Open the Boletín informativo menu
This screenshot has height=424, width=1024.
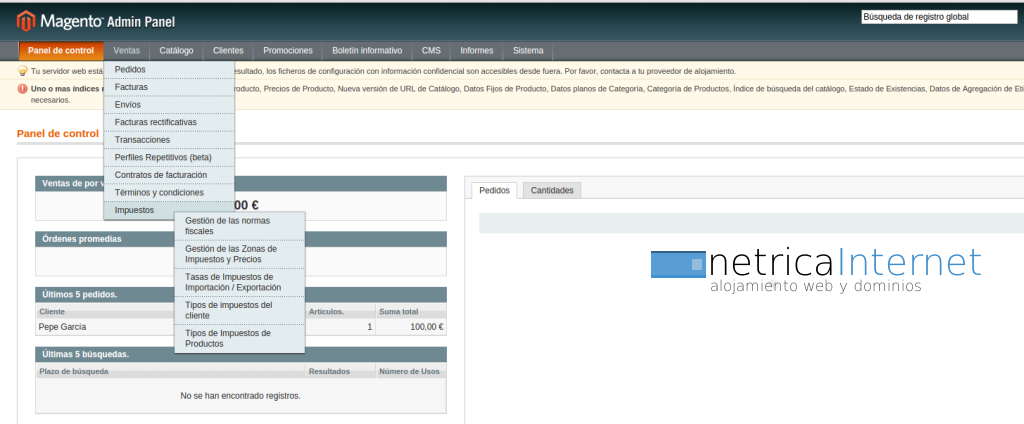[x=367, y=50]
